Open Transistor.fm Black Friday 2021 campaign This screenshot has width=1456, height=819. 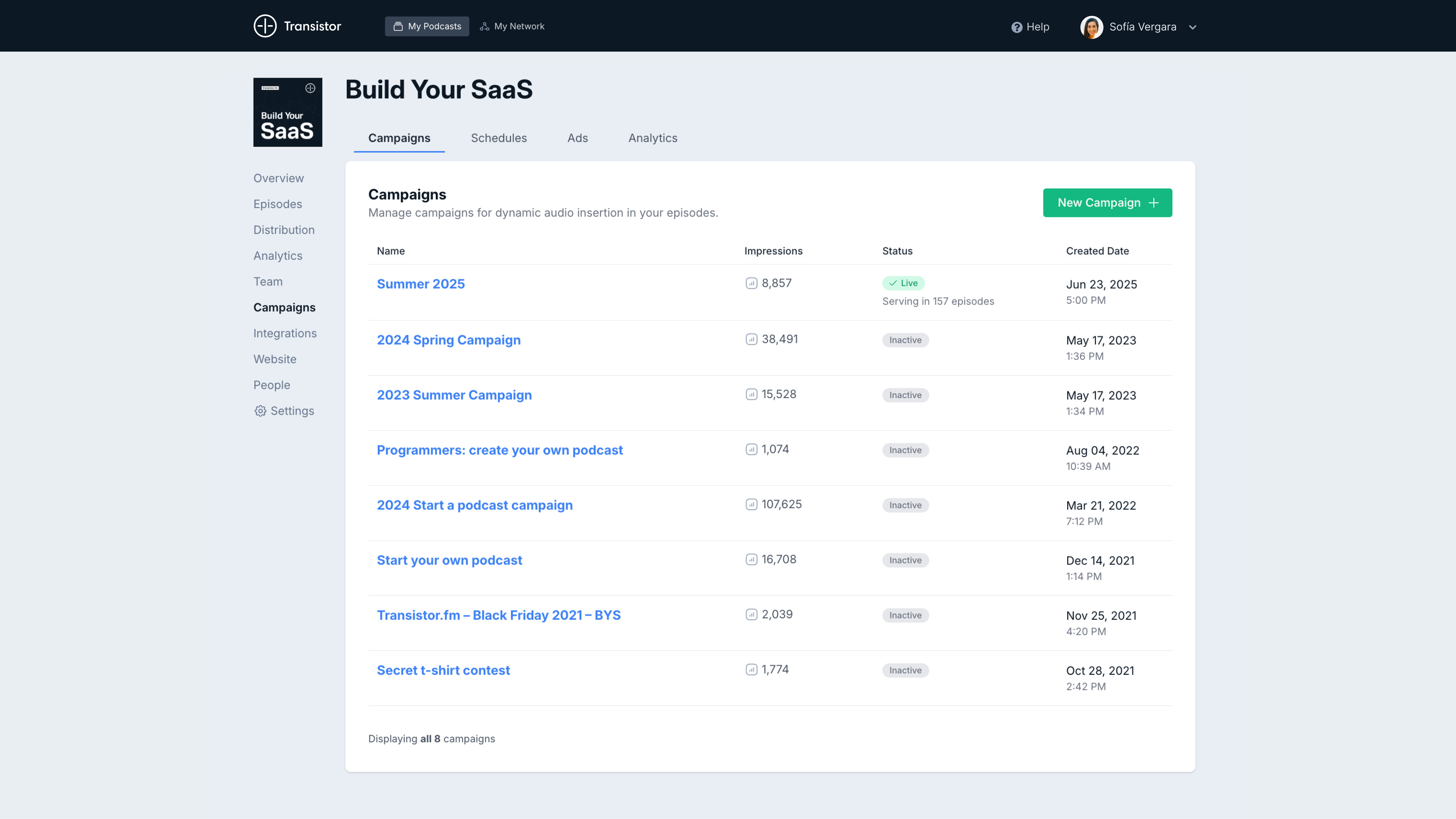(498, 615)
